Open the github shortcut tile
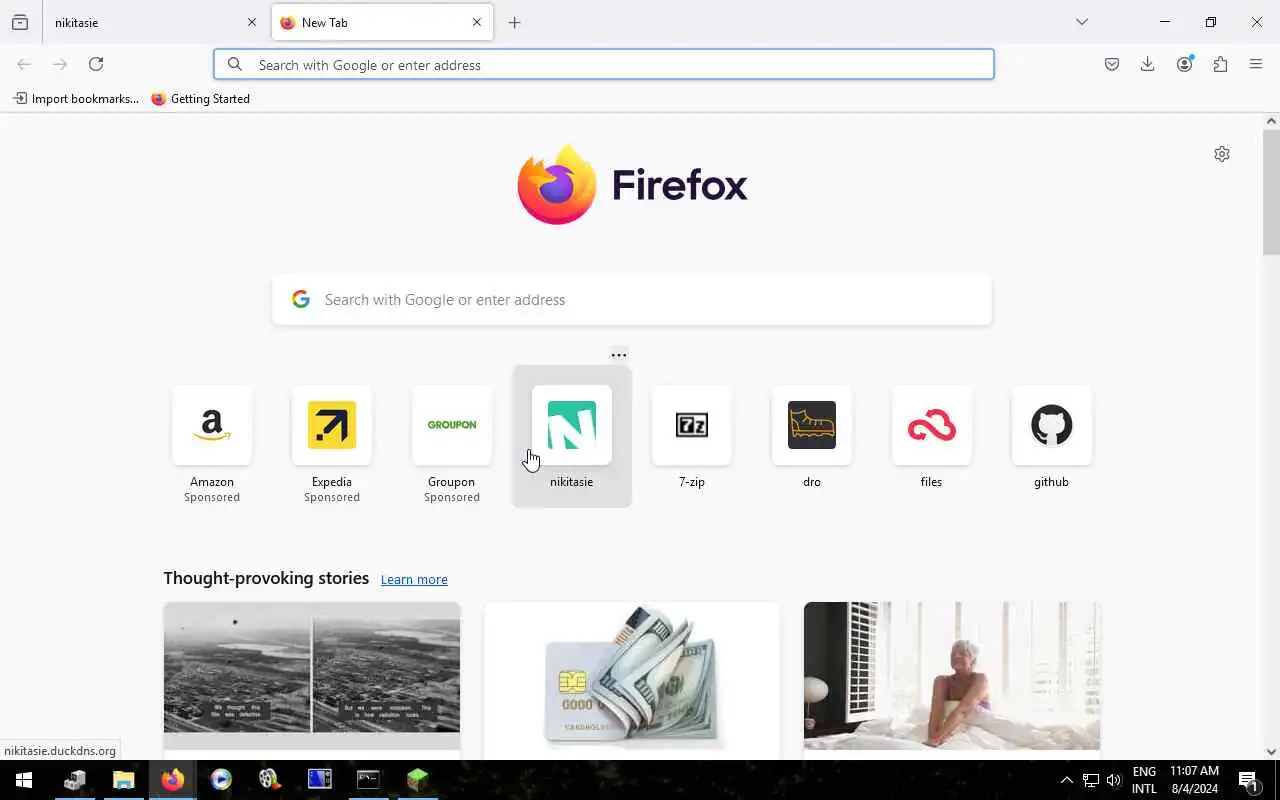 (x=1052, y=436)
